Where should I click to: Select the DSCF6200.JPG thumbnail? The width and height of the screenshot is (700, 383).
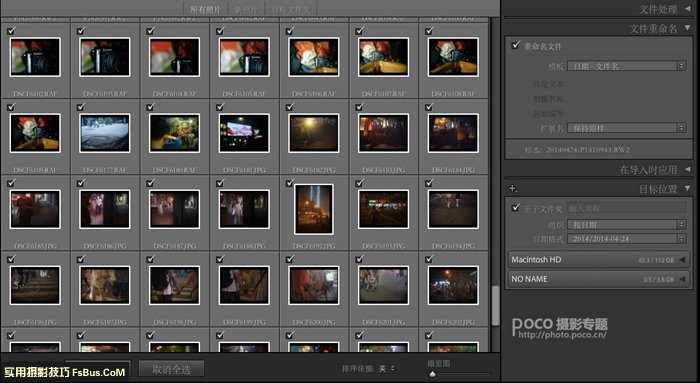(x=314, y=285)
